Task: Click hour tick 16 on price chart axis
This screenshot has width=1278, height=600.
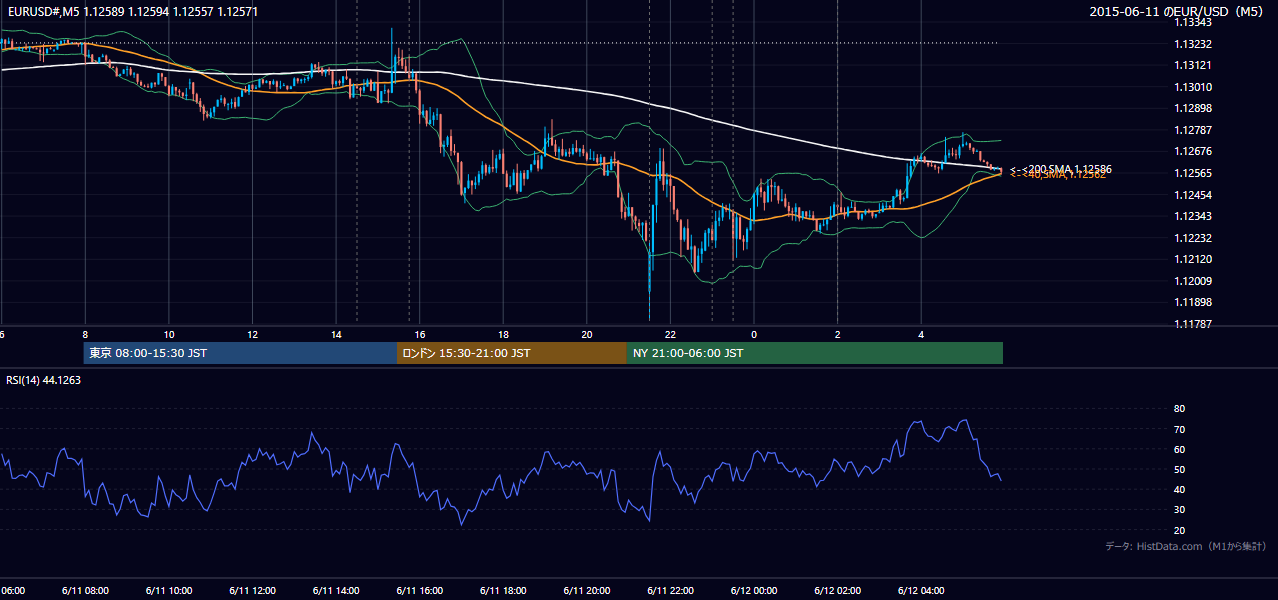Action: pos(420,334)
